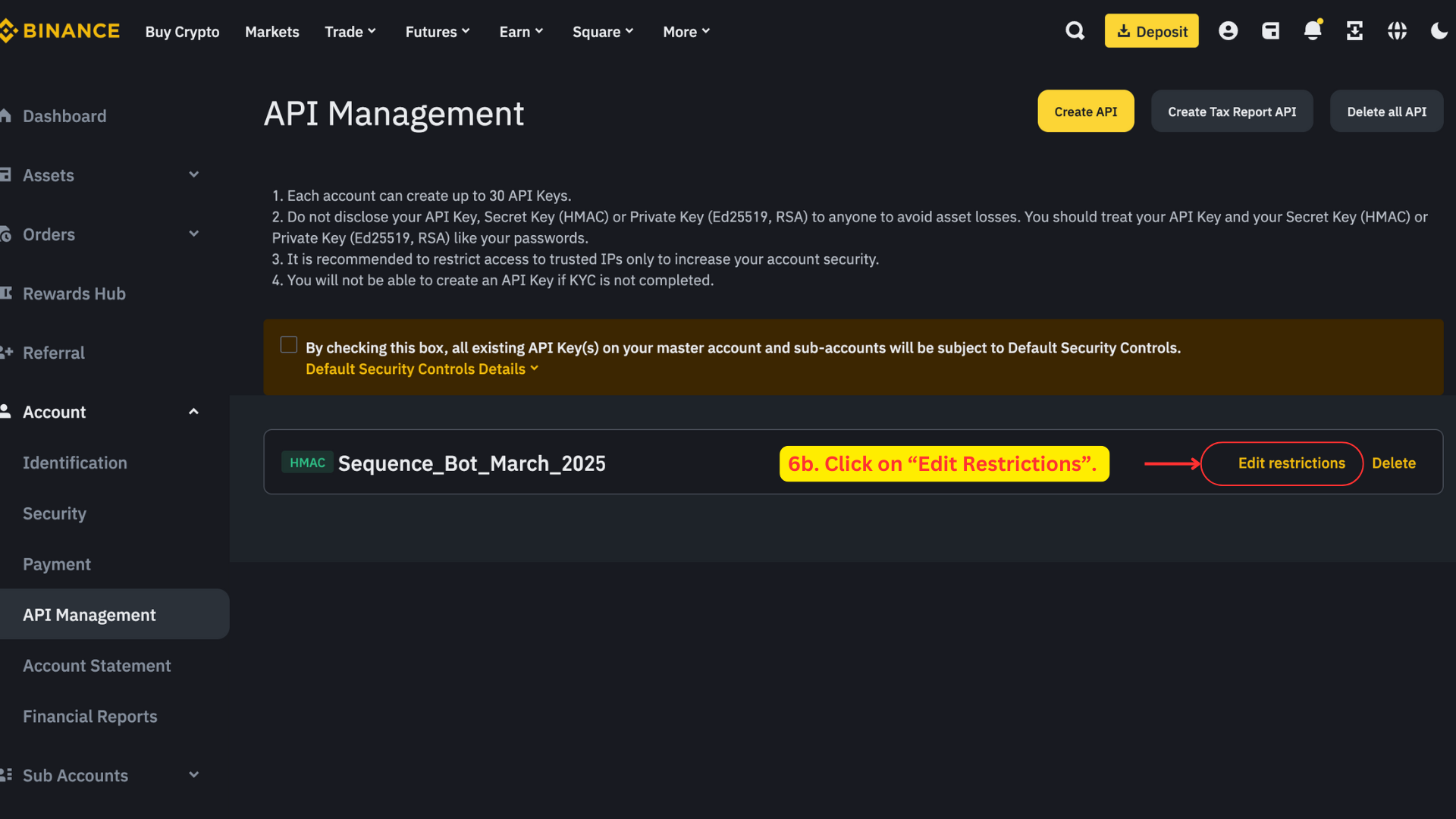This screenshot has height=819, width=1456.
Task: Click the Delete all API button
Action: [1386, 111]
